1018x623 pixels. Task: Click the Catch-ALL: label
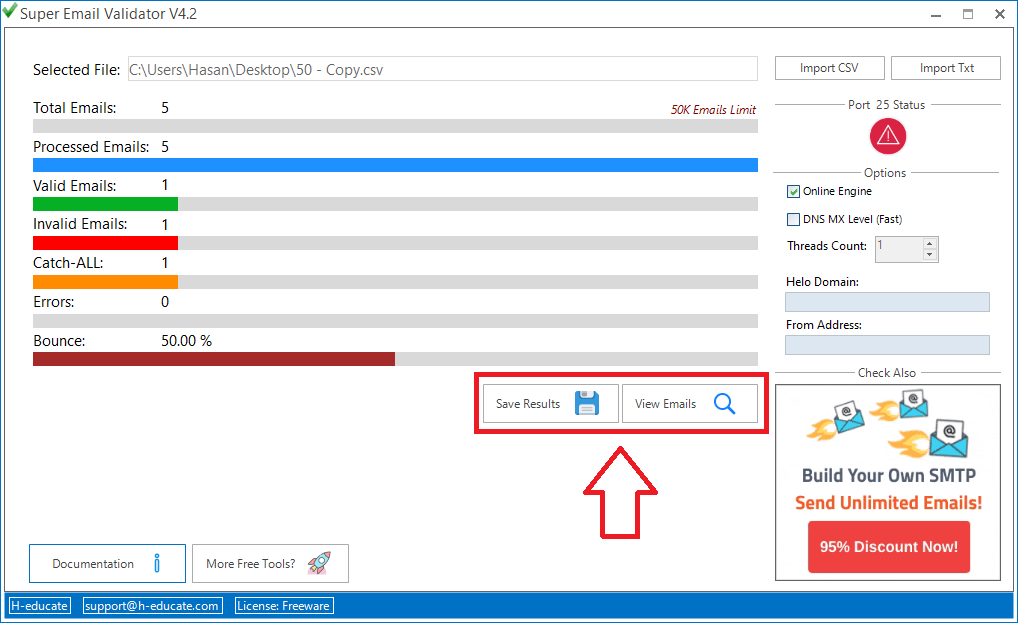pos(68,263)
